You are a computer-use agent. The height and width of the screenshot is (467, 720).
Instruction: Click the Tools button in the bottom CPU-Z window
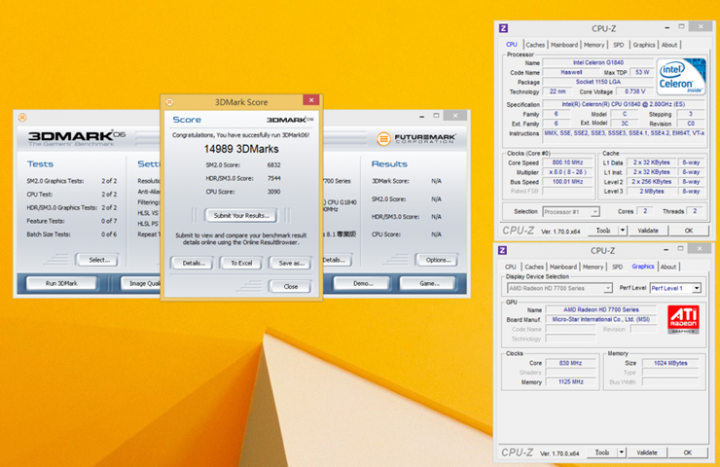(602, 452)
